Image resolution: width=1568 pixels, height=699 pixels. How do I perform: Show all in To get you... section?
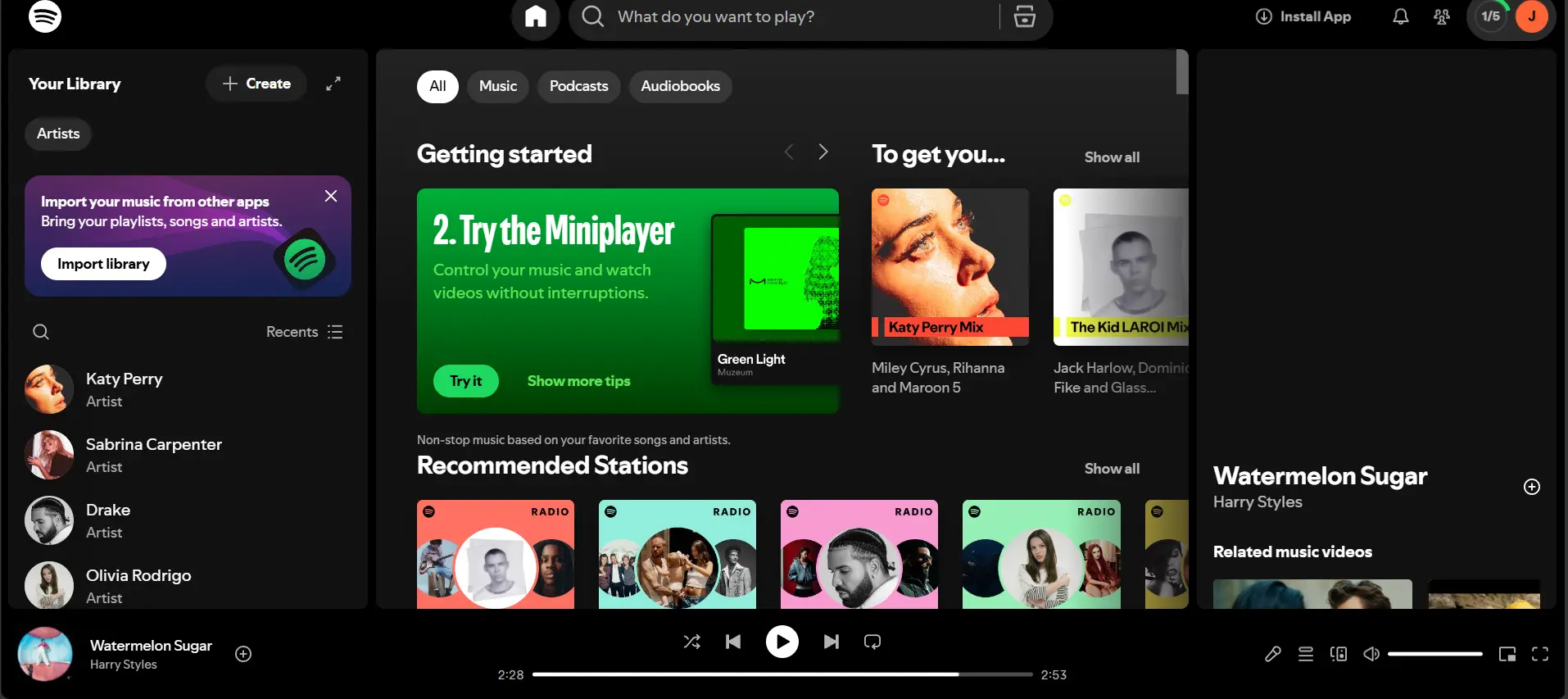tap(1112, 157)
